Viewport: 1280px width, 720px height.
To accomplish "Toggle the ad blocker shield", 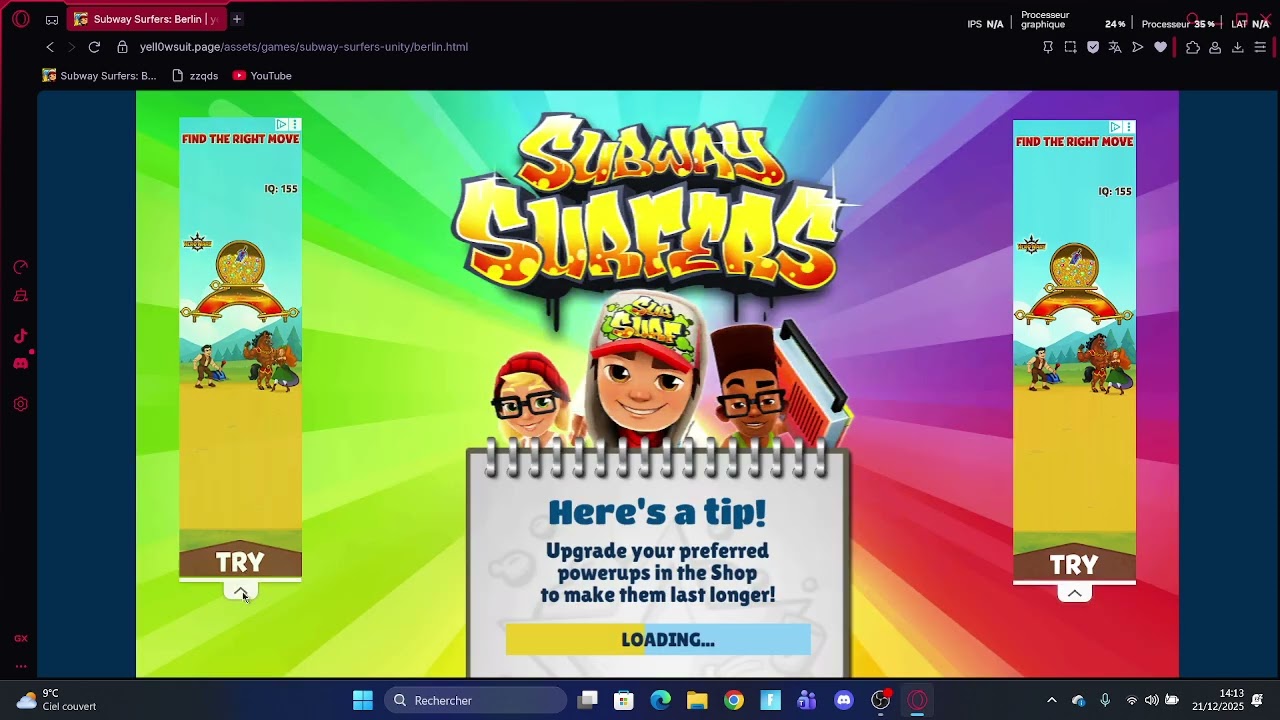I will tap(1093, 47).
